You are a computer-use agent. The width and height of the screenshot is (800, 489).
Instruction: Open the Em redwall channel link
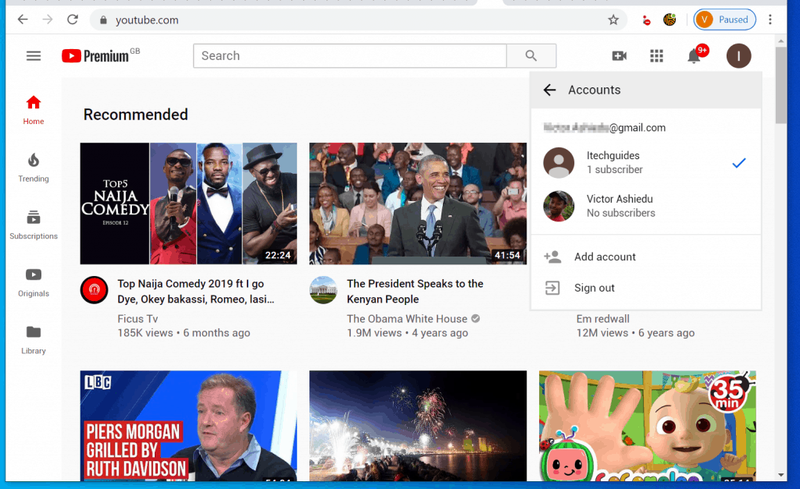603,319
